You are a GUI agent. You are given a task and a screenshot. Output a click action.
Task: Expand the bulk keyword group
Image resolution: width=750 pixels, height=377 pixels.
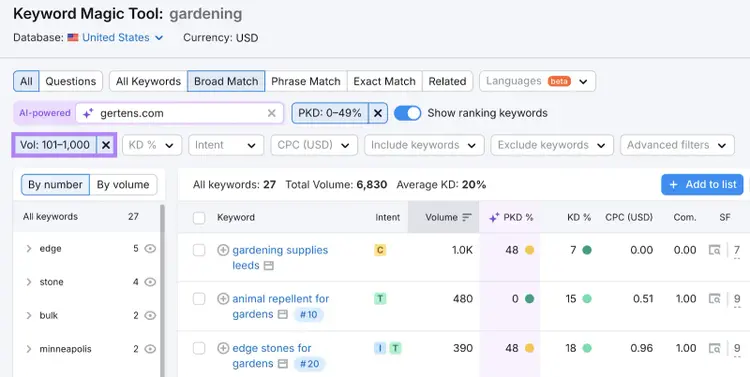tap(29, 315)
